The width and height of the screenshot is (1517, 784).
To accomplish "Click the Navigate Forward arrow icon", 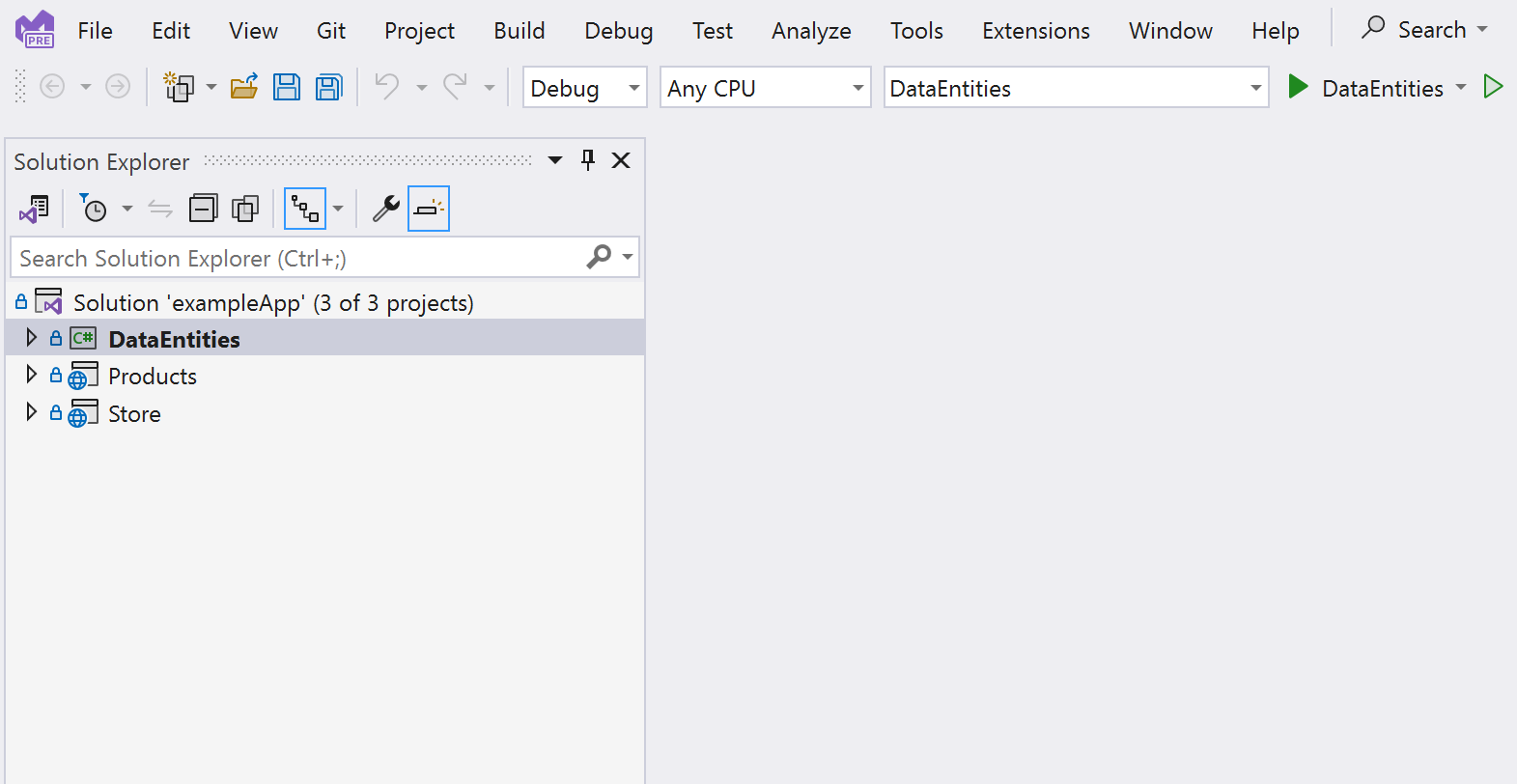I will 118,87.
